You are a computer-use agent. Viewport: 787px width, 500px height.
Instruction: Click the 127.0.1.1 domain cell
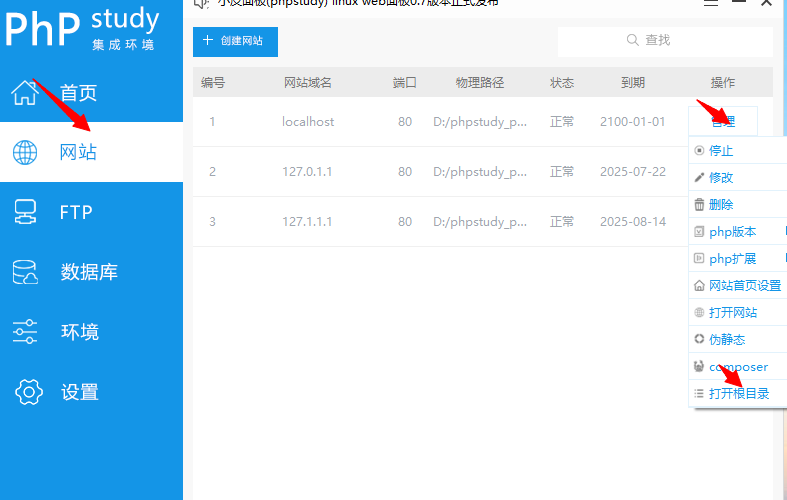(x=307, y=172)
